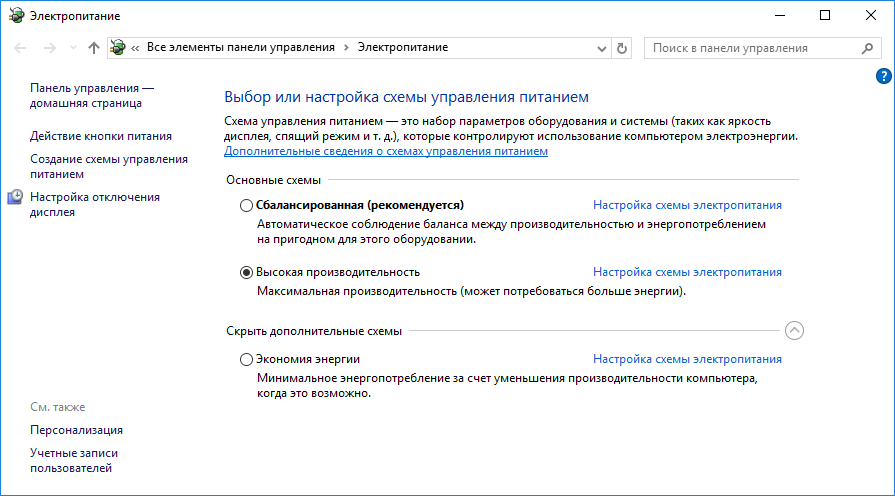The width and height of the screenshot is (895, 496).
Task: Select the Высокая производительность radio button
Action: (x=247, y=272)
